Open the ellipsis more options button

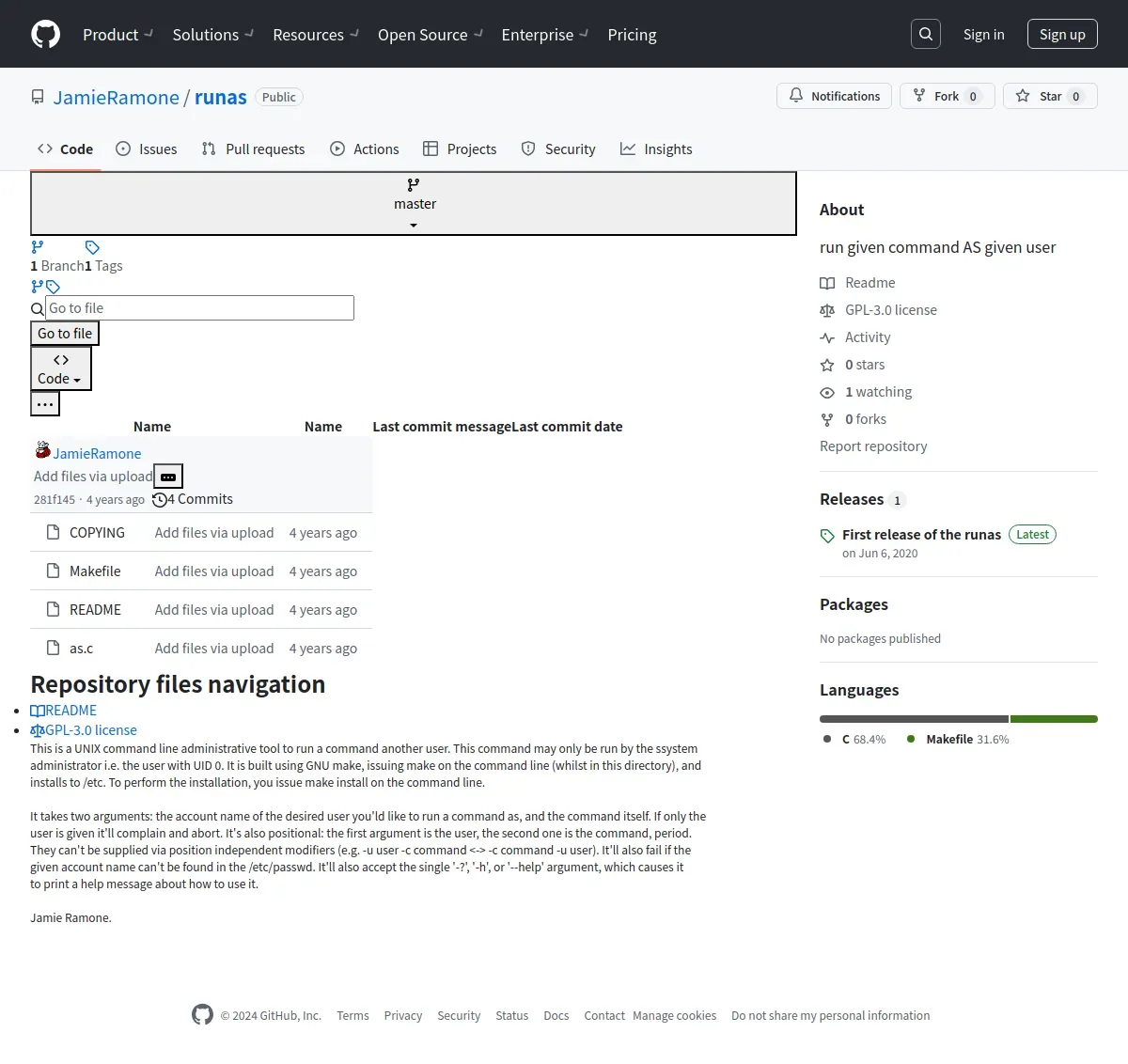click(x=45, y=404)
